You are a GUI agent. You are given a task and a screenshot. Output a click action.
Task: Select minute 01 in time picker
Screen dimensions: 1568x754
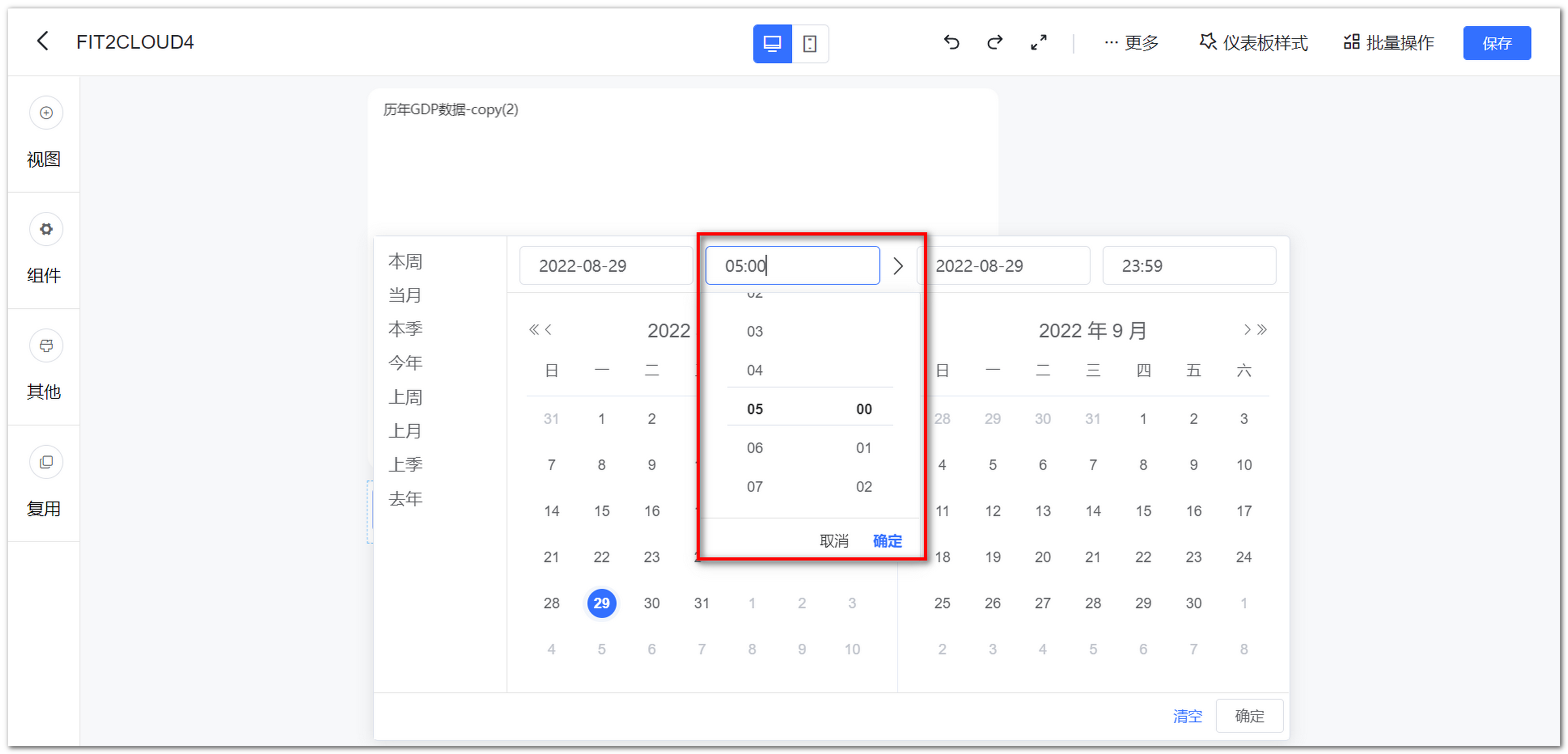pos(864,448)
